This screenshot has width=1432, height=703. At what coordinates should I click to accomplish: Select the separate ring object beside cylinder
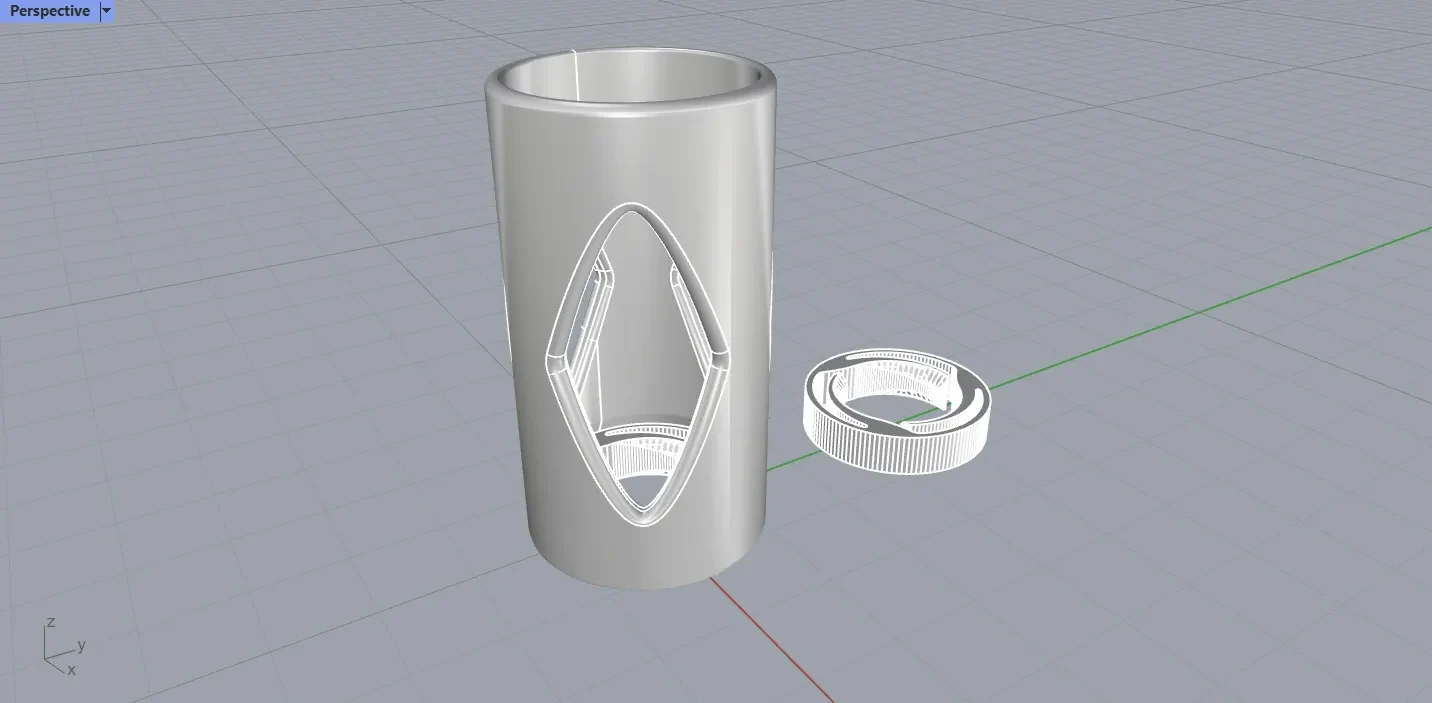pyautogui.click(x=897, y=409)
